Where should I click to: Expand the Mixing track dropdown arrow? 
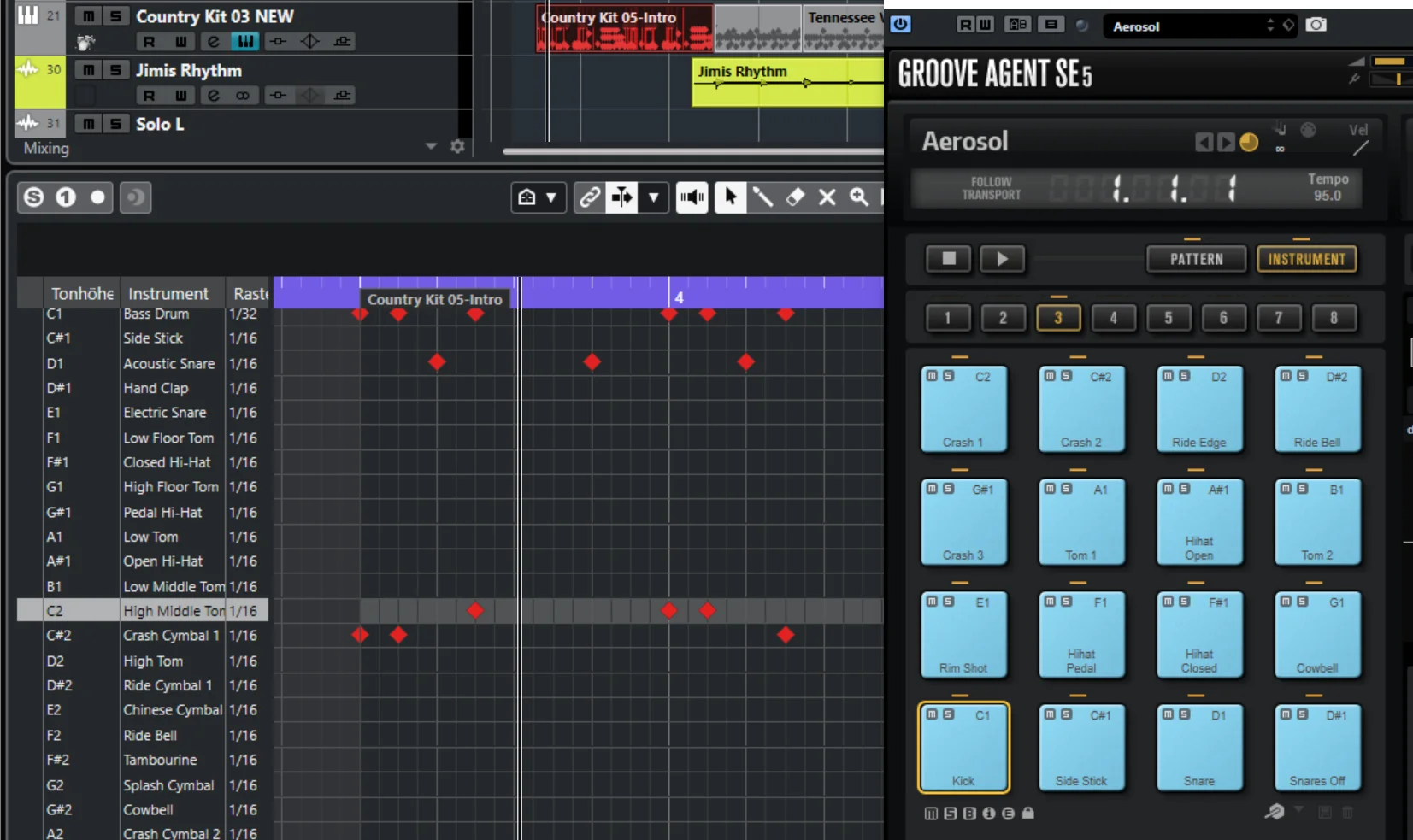pos(431,147)
